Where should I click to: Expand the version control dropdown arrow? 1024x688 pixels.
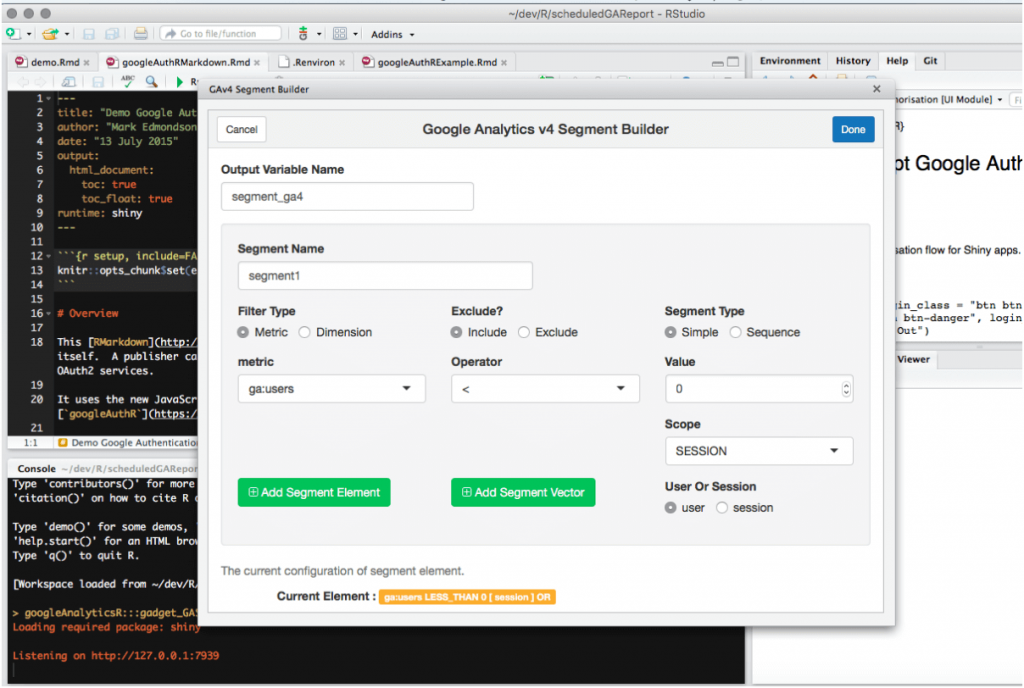pos(319,34)
